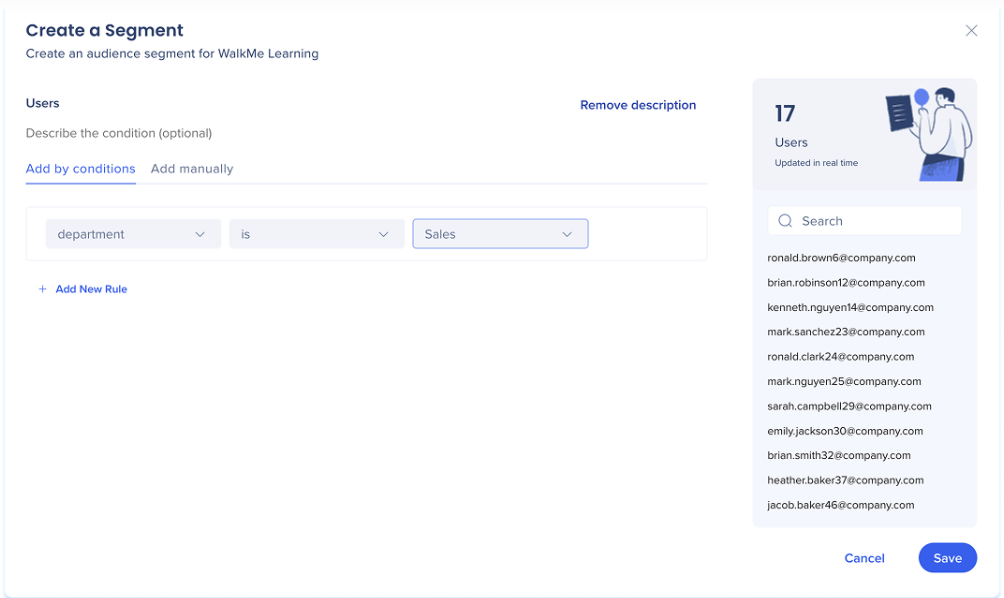The height and width of the screenshot is (598, 1004).
Task: Select kenneth.nguyen14@company.com from the list
Action: pyautogui.click(x=850, y=307)
